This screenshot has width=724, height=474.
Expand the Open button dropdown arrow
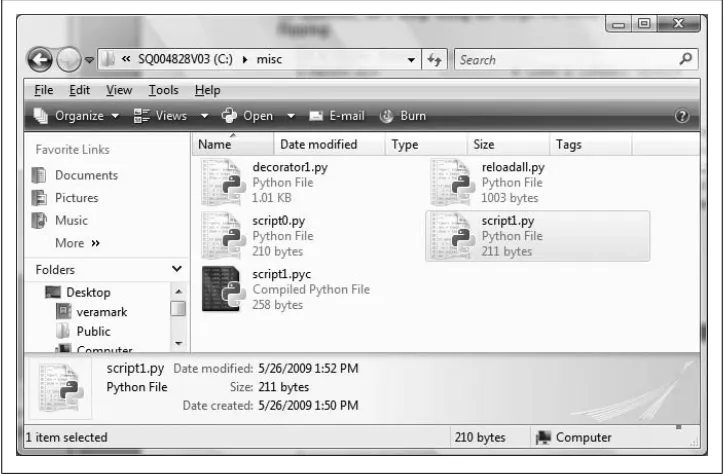point(291,116)
